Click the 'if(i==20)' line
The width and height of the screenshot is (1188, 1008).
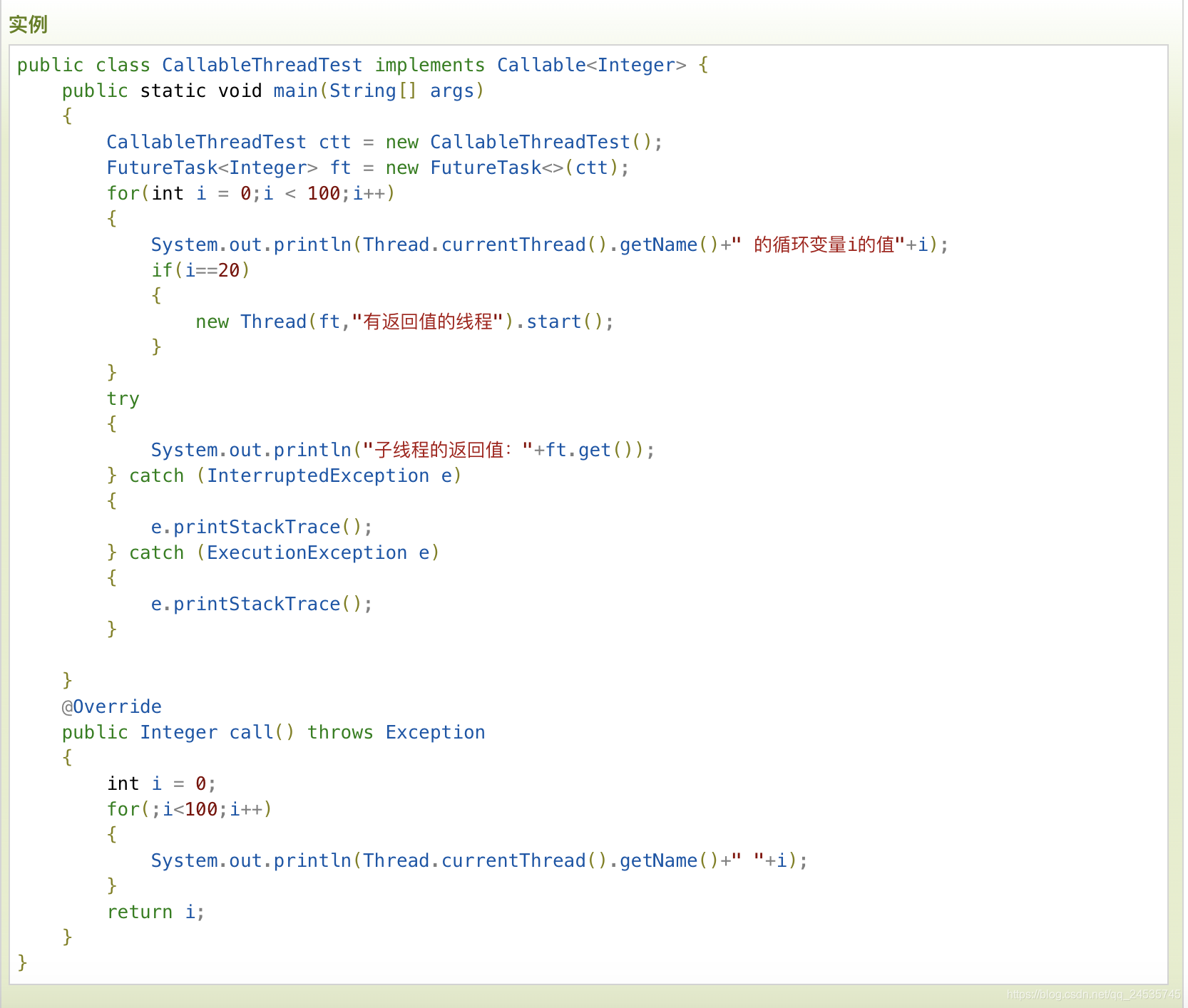(200, 271)
